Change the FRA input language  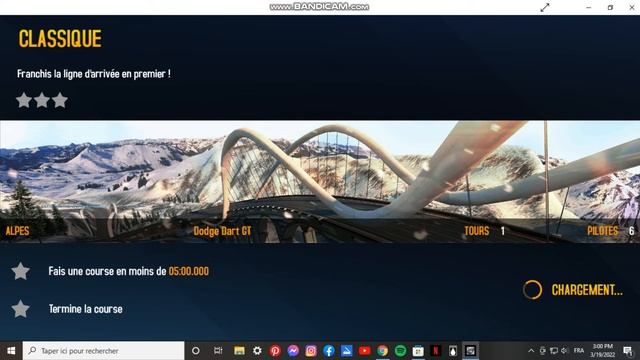[579, 351]
